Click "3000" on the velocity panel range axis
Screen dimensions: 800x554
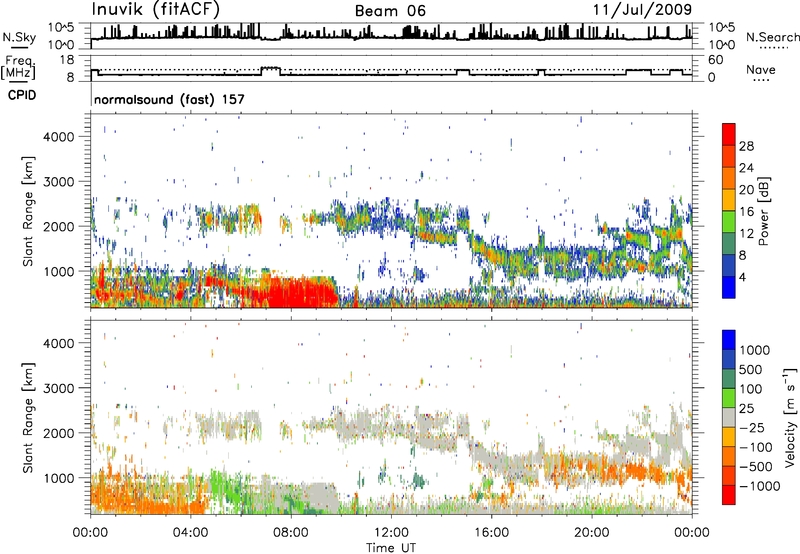coord(58,388)
